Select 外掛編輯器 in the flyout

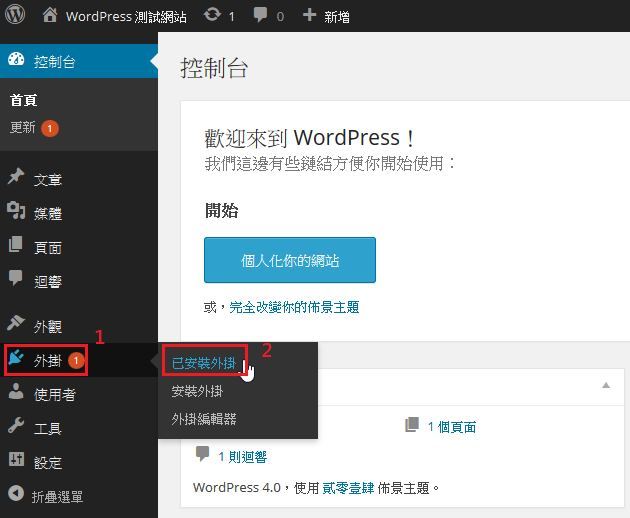(x=204, y=419)
